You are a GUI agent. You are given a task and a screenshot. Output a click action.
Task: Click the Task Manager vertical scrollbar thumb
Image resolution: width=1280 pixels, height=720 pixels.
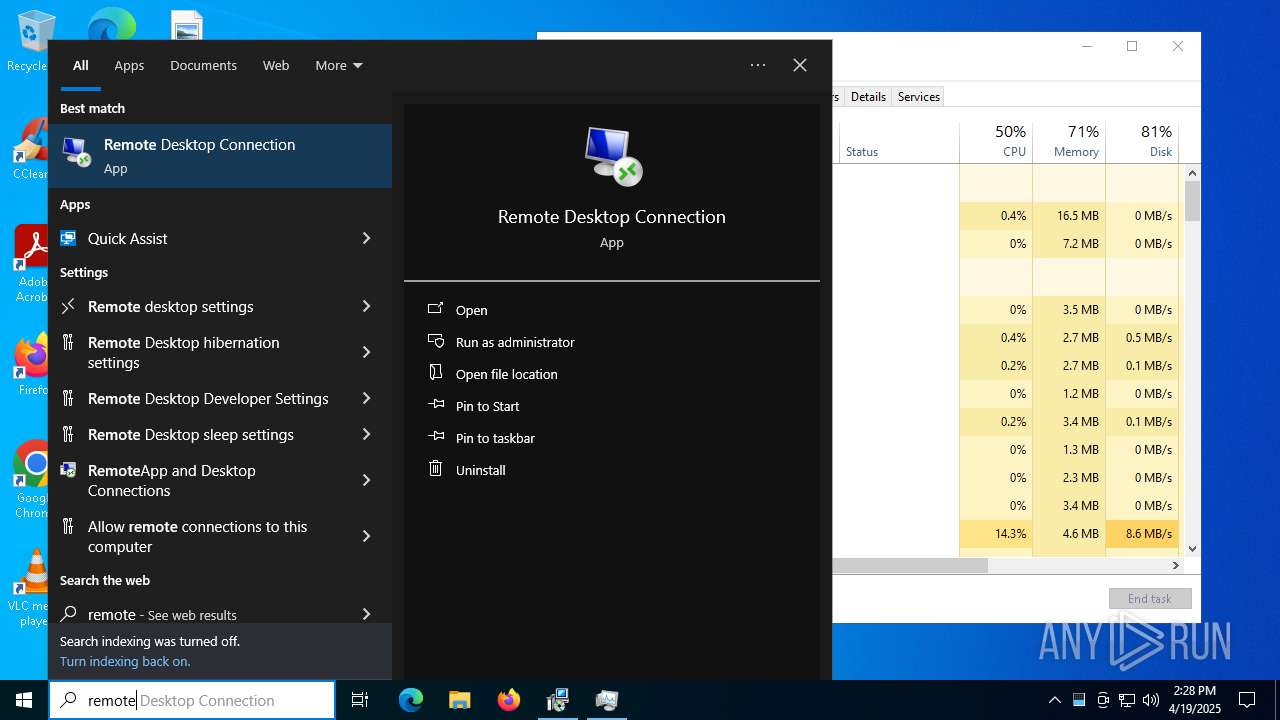click(1192, 200)
